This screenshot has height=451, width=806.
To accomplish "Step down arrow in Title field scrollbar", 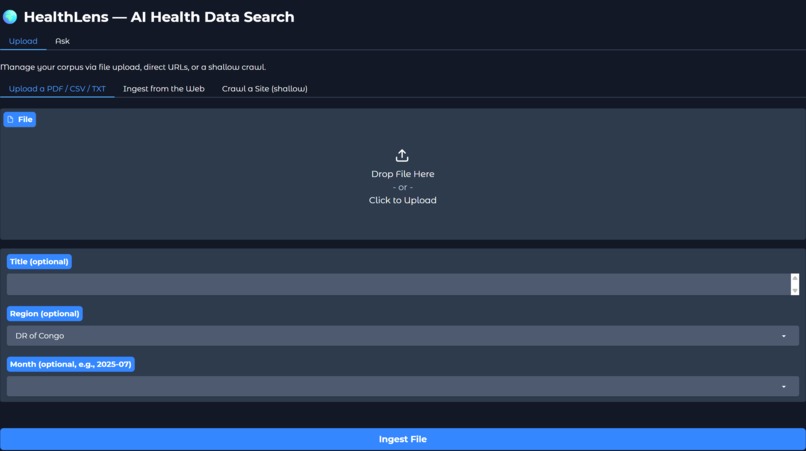I will (x=795, y=291).
